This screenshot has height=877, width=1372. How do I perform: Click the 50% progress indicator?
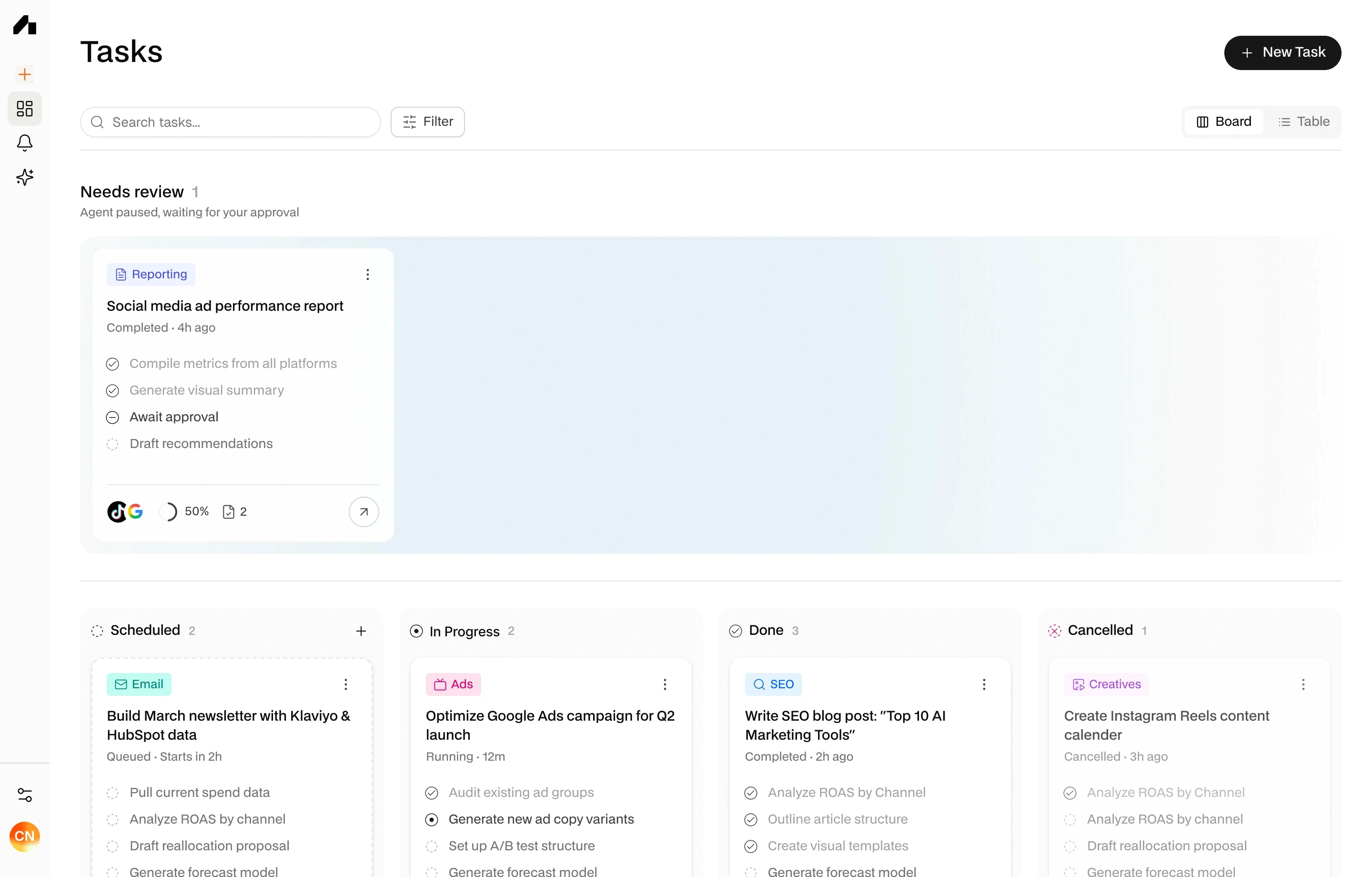[x=183, y=511]
